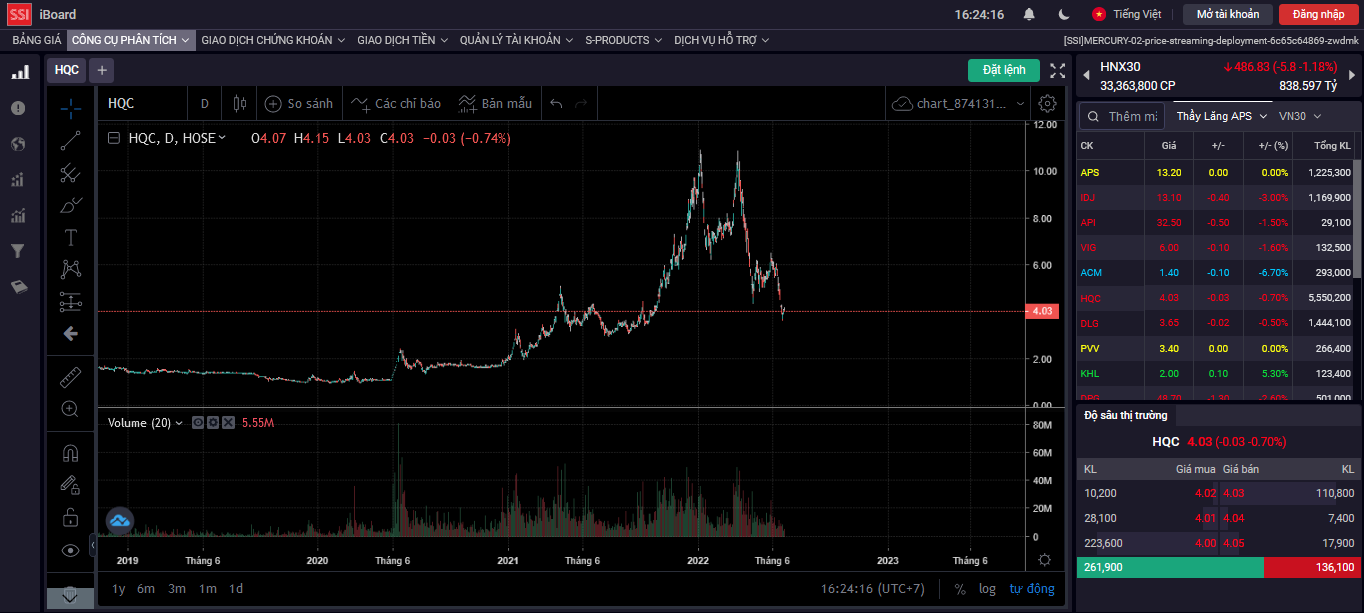
Task: Select the trend line drawing tool
Action: click(70, 141)
